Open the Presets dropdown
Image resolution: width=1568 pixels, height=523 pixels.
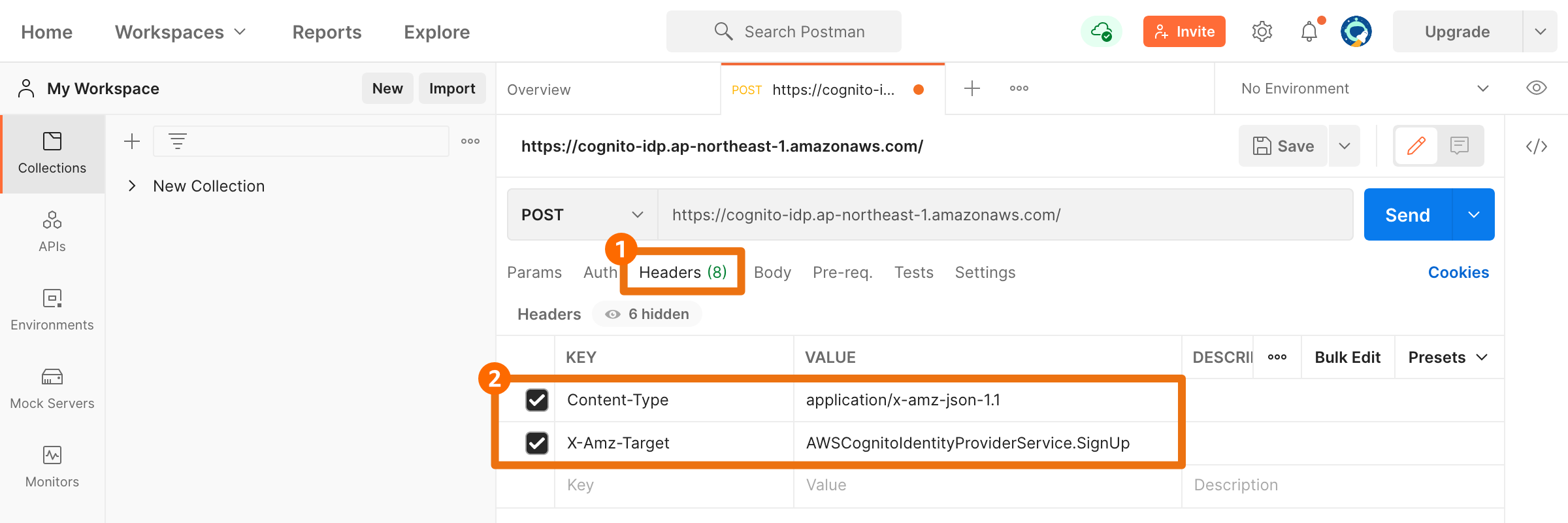(1448, 357)
